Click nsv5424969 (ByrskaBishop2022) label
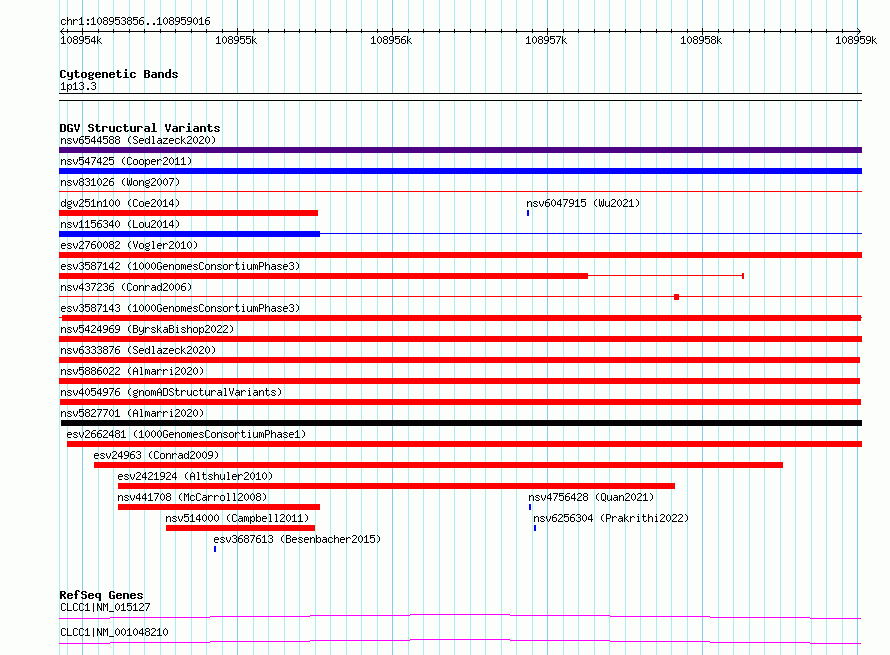This screenshot has height=655, width=890. coord(147,329)
